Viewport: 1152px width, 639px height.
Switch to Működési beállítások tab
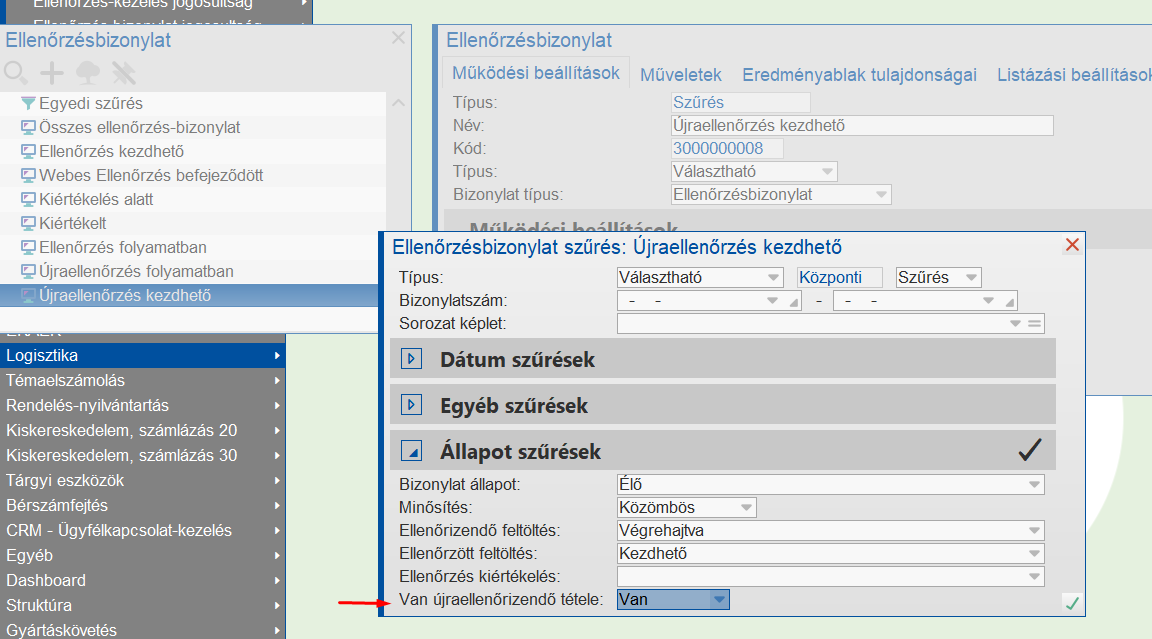click(536, 73)
